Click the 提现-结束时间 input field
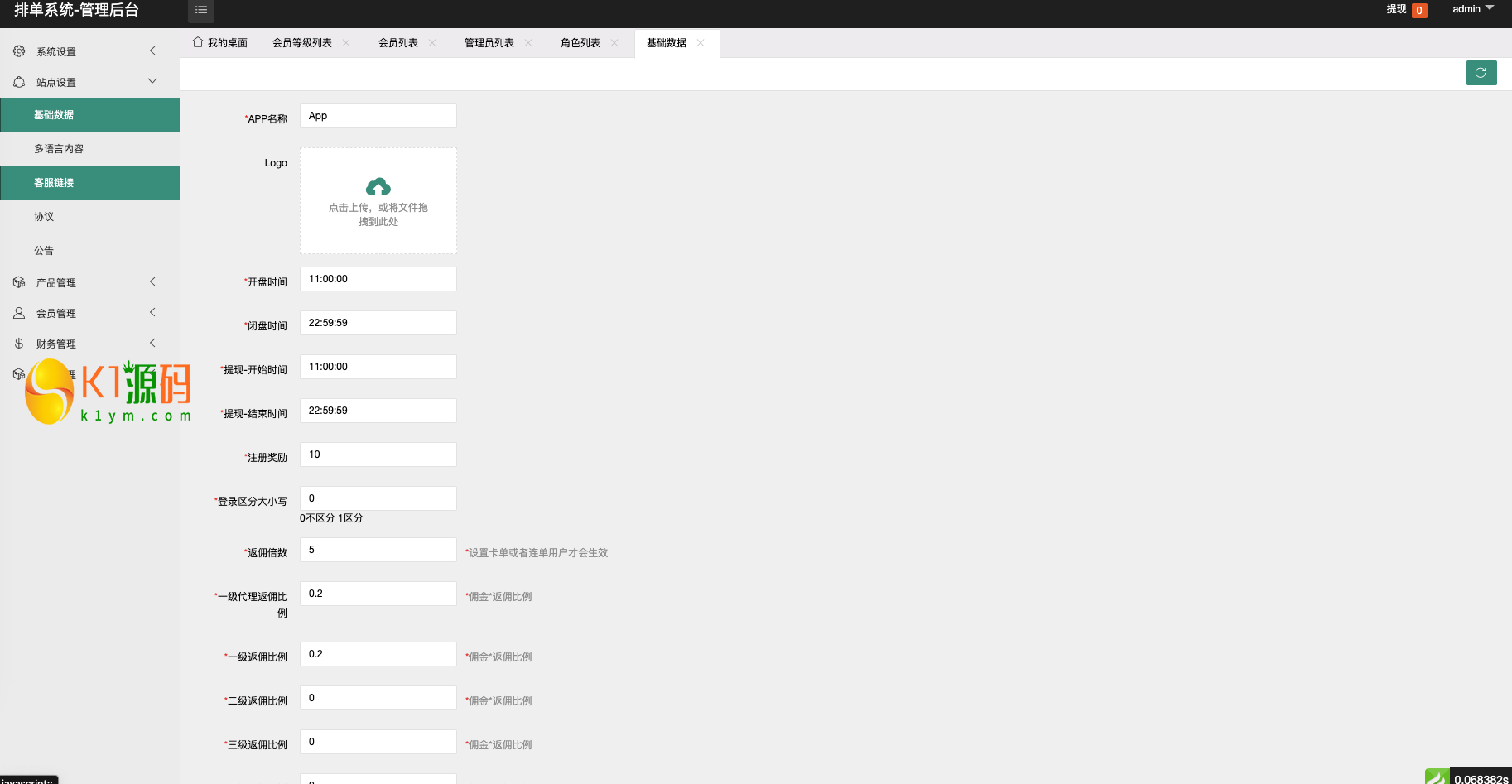The image size is (1512, 784). [x=378, y=411]
